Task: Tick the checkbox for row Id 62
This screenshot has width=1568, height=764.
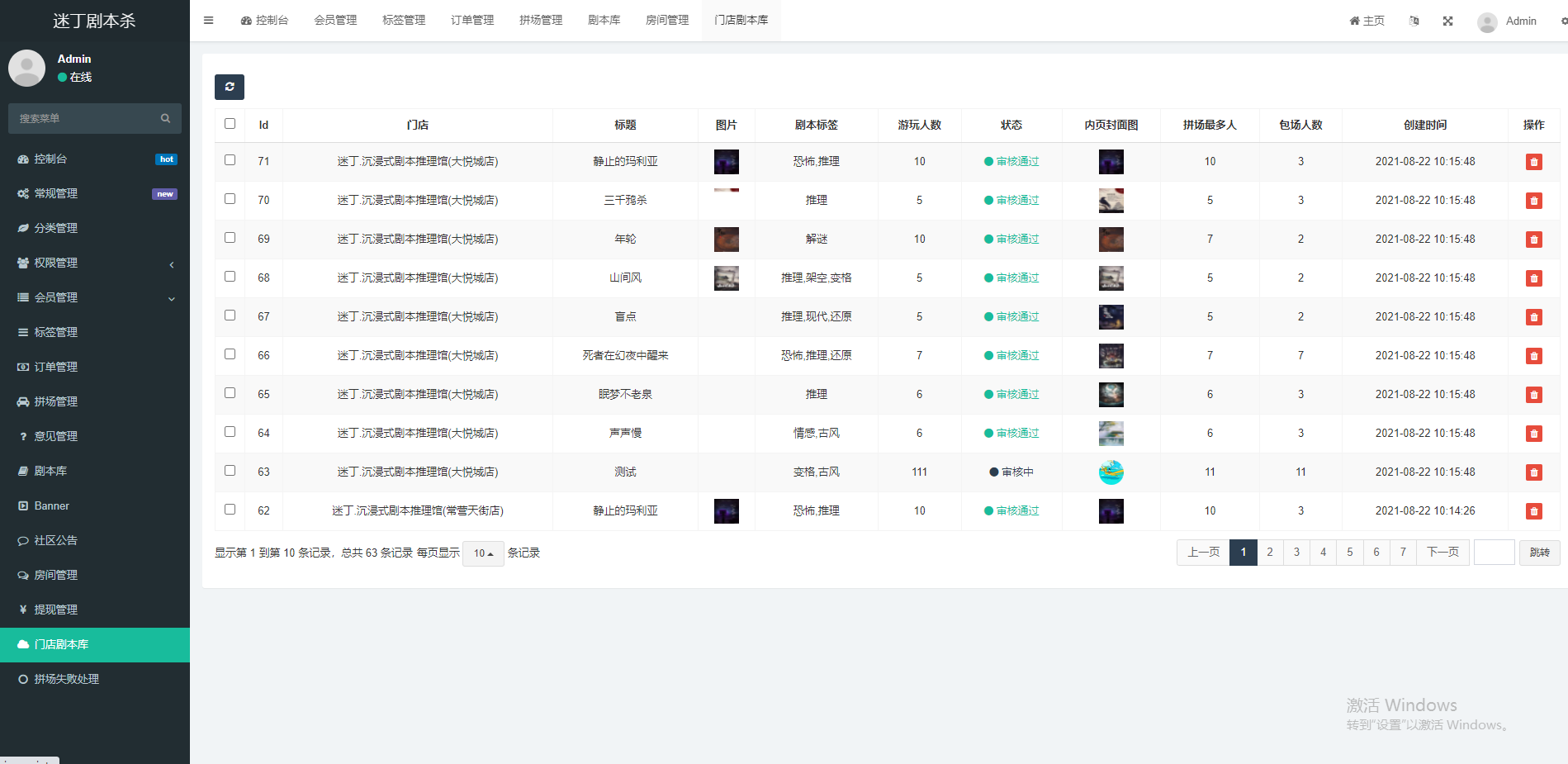Action: tap(230, 510)
